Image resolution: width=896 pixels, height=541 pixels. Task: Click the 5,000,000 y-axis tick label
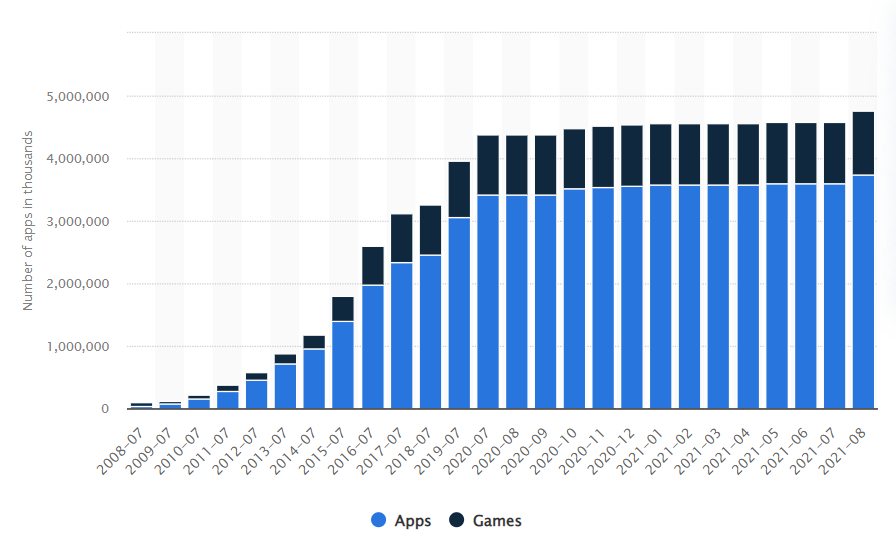point(78,97)
